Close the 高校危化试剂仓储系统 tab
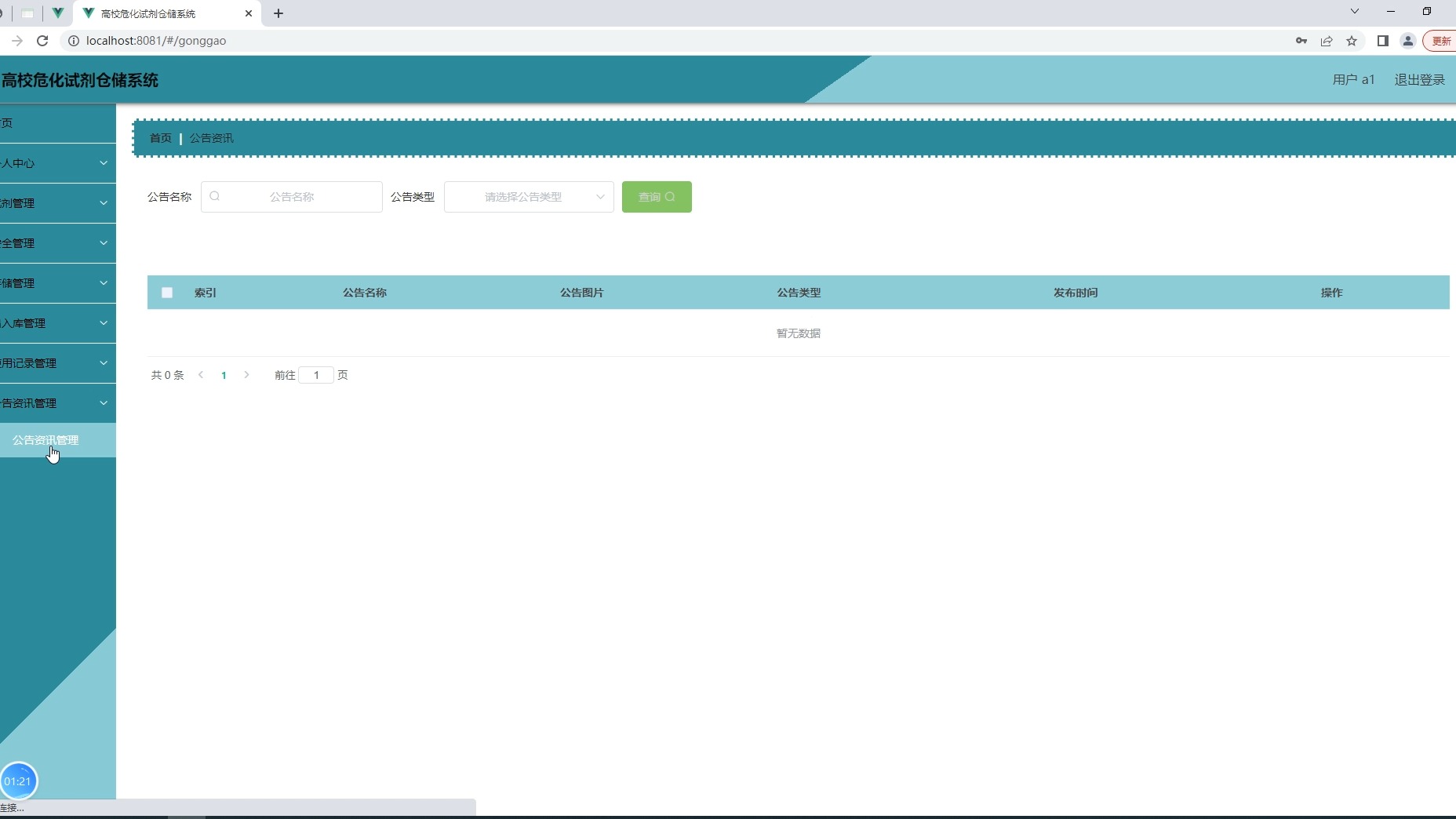This screenshot has height=819, width=1456. point(249,13)
